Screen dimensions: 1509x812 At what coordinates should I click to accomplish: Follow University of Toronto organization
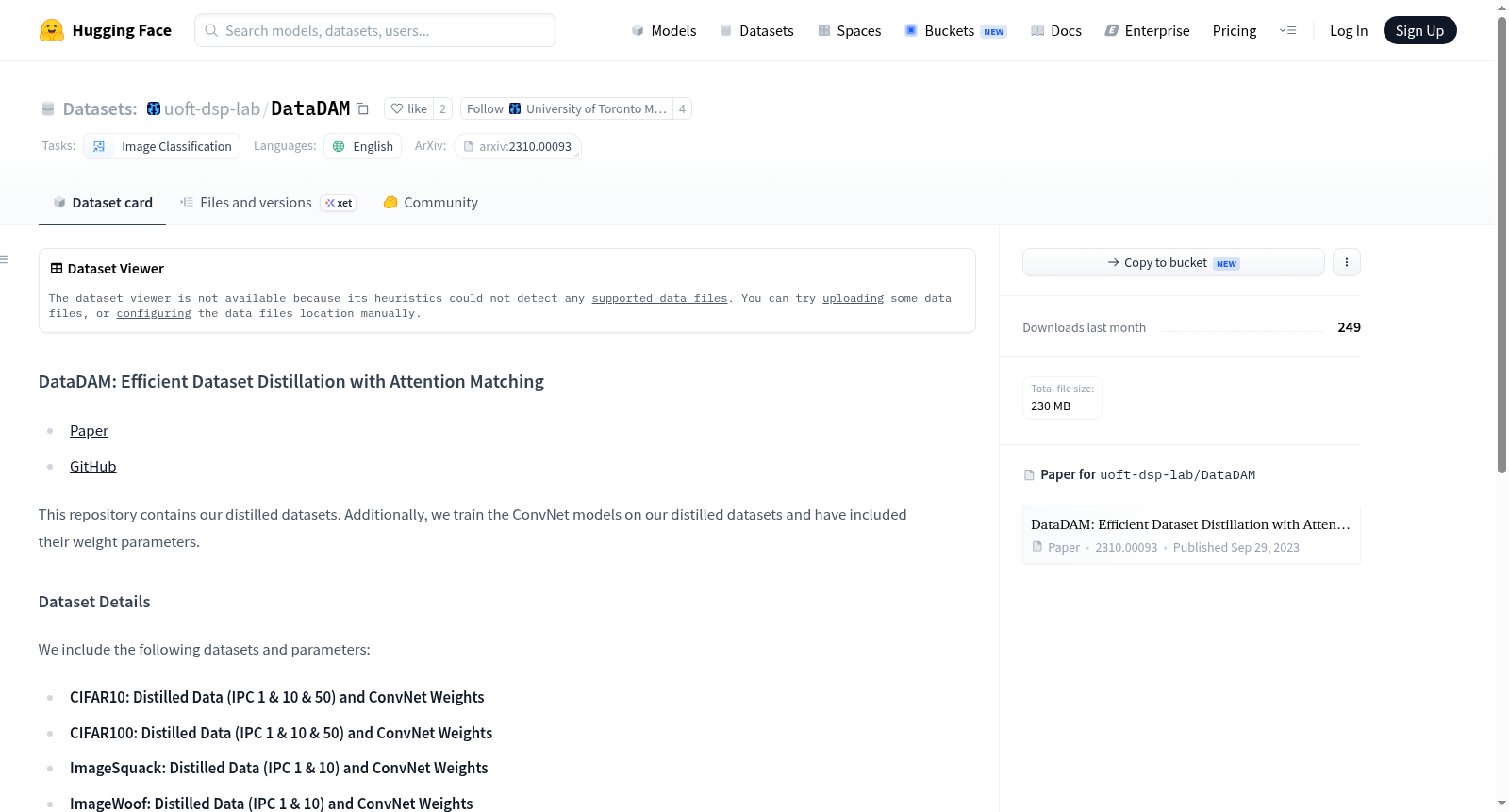tap(566, 108)
